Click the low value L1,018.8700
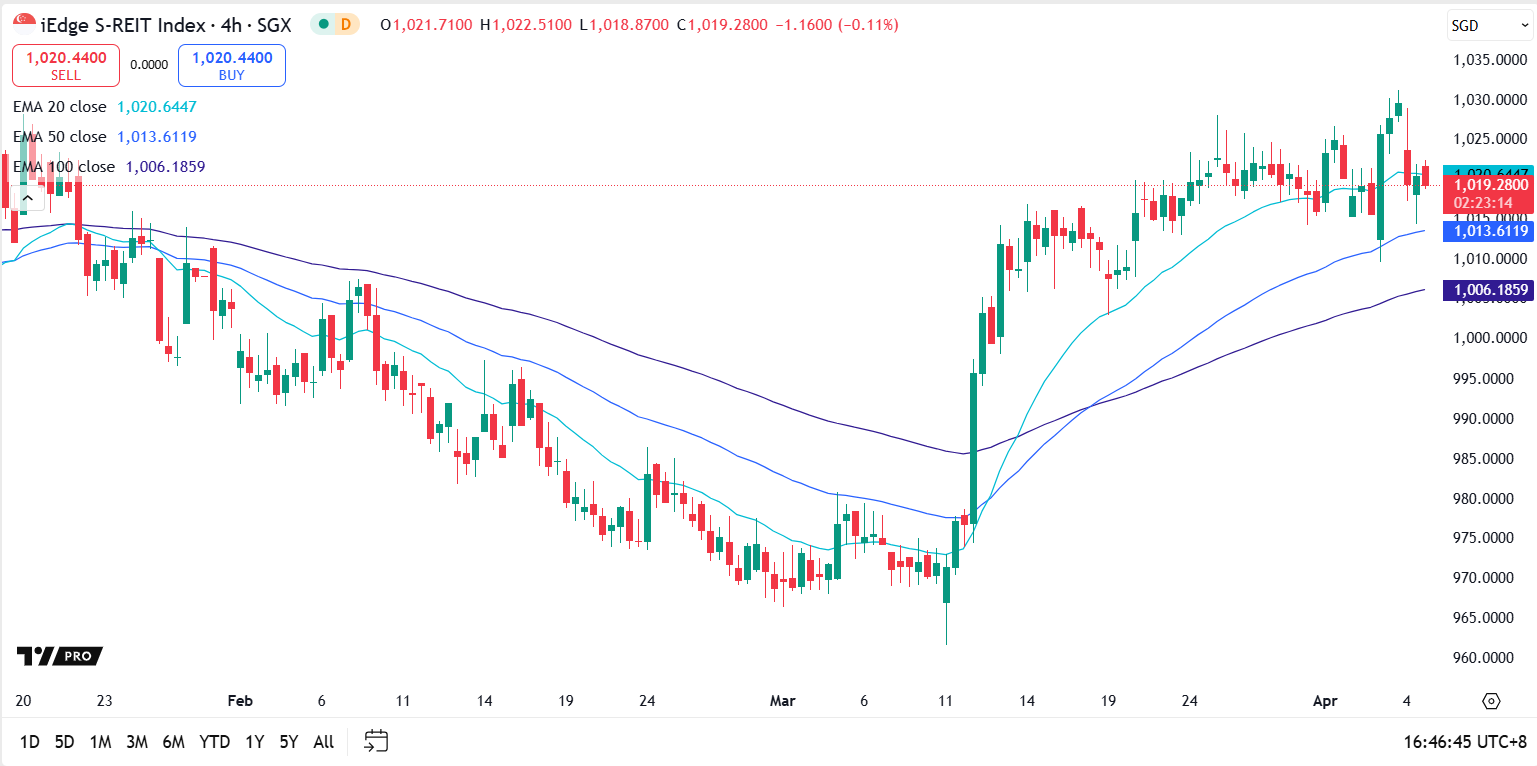 (x=625, y=24)
